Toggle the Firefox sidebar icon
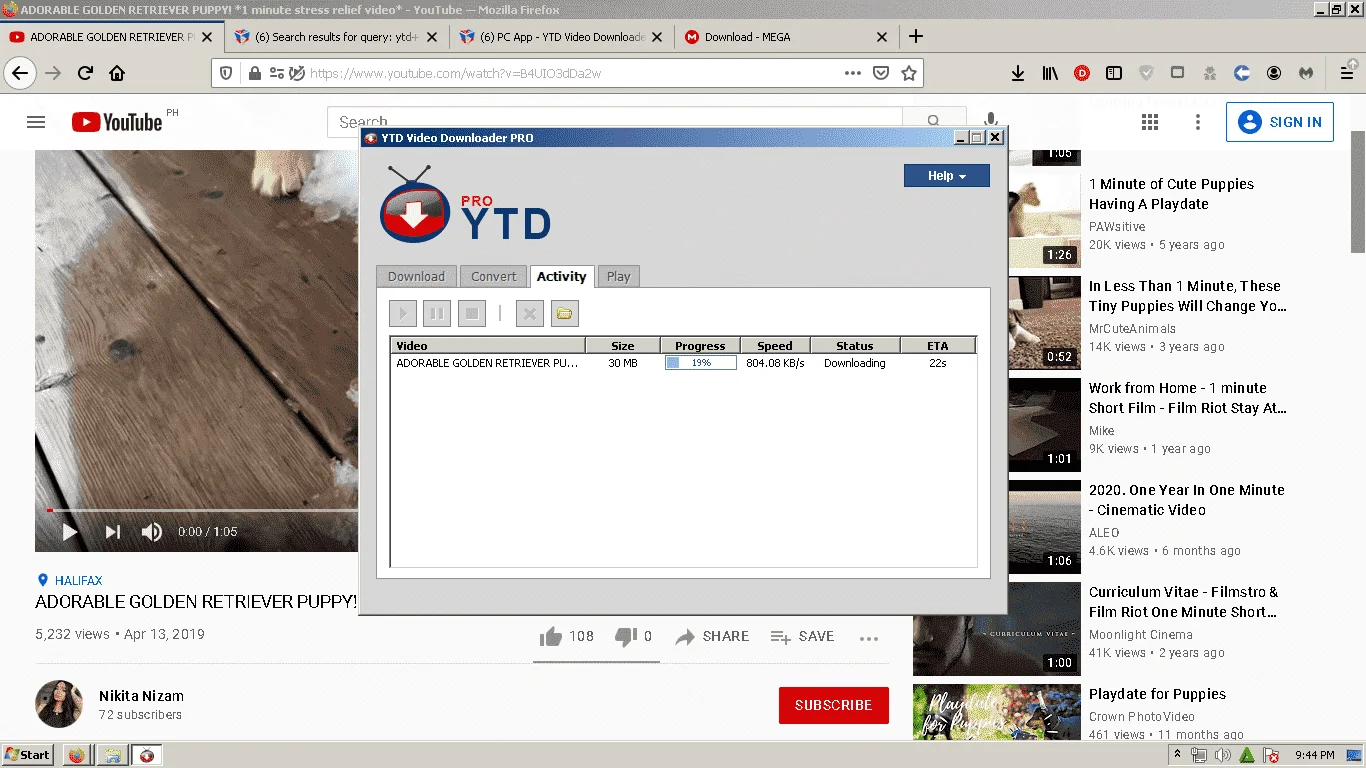The width and height of the screenshot is (1366, 768). (x=1114, y=73)
